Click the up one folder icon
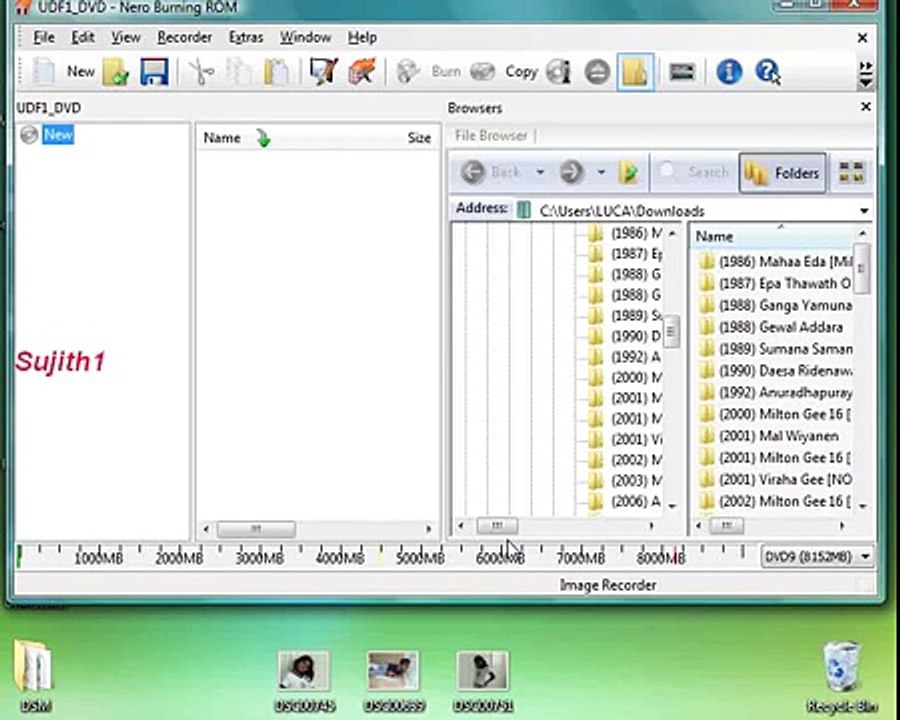Viewport: 900px width, 720px height. coord(629,172)
